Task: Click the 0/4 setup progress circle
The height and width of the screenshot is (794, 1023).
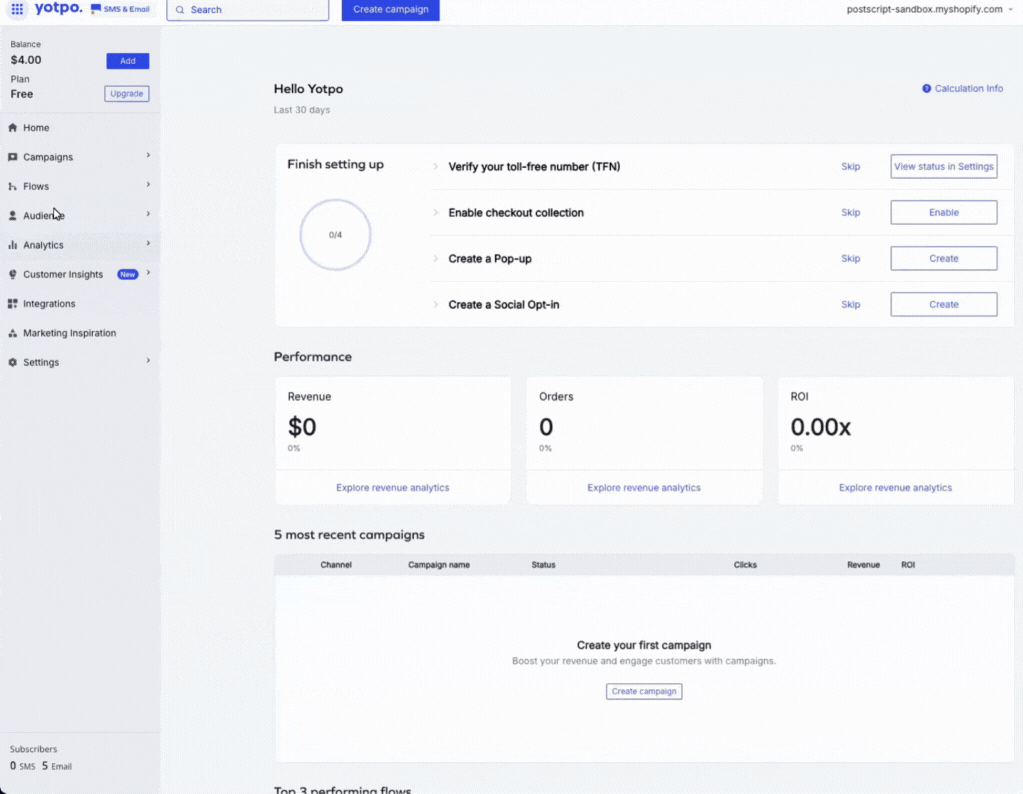Action: (x=335, y=235)
